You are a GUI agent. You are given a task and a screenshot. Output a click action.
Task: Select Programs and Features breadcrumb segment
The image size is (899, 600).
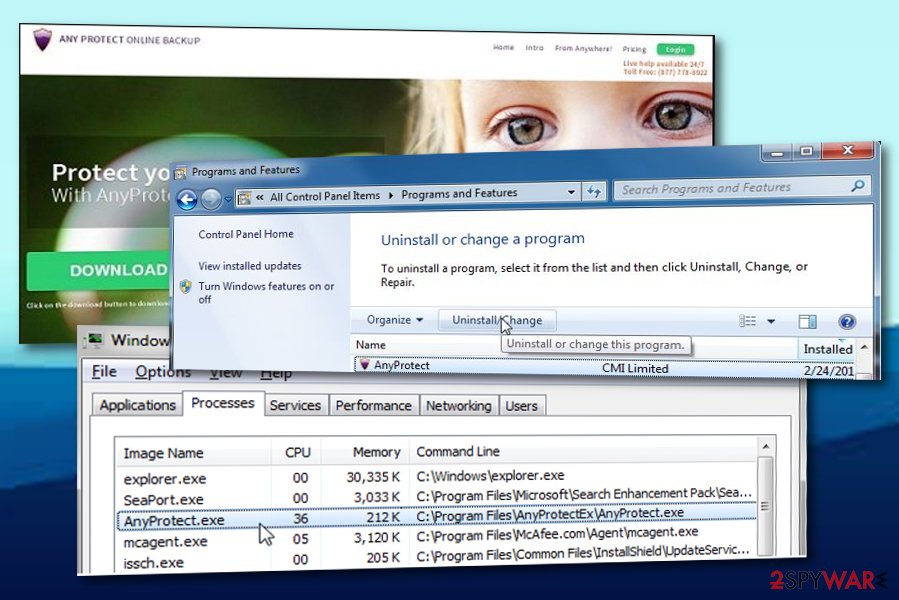(459, 194)
